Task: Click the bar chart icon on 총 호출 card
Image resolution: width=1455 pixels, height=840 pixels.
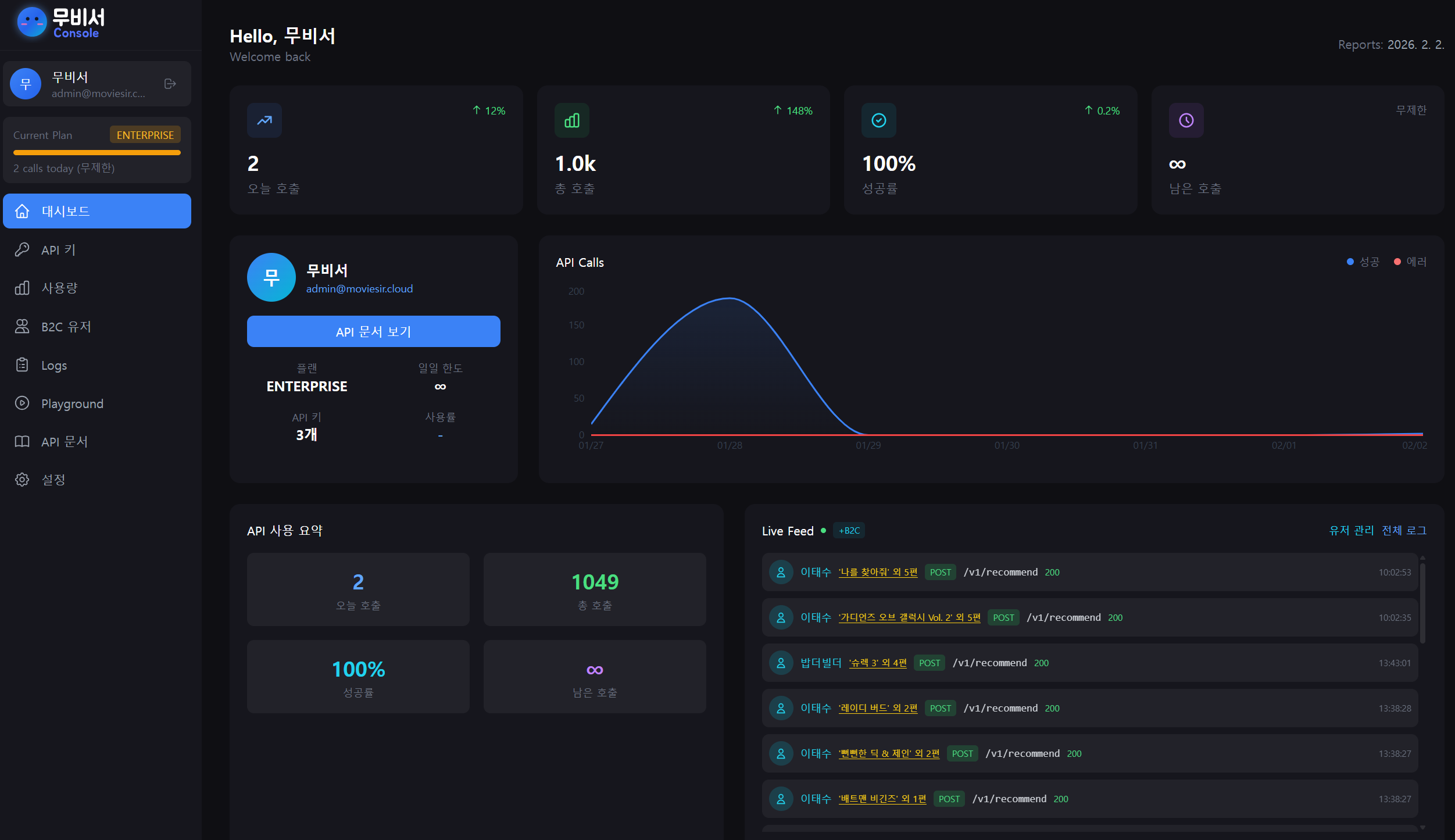Action: pyautogui.click(x=571, y=120)
